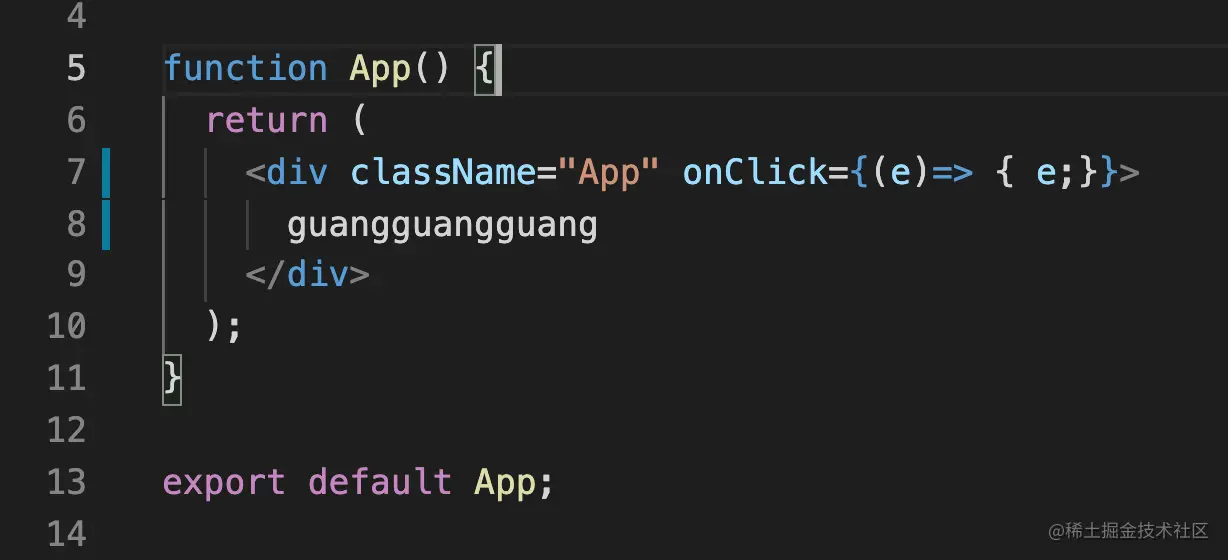
Task: Click the opening div tag name
Action: pos(297,172)
